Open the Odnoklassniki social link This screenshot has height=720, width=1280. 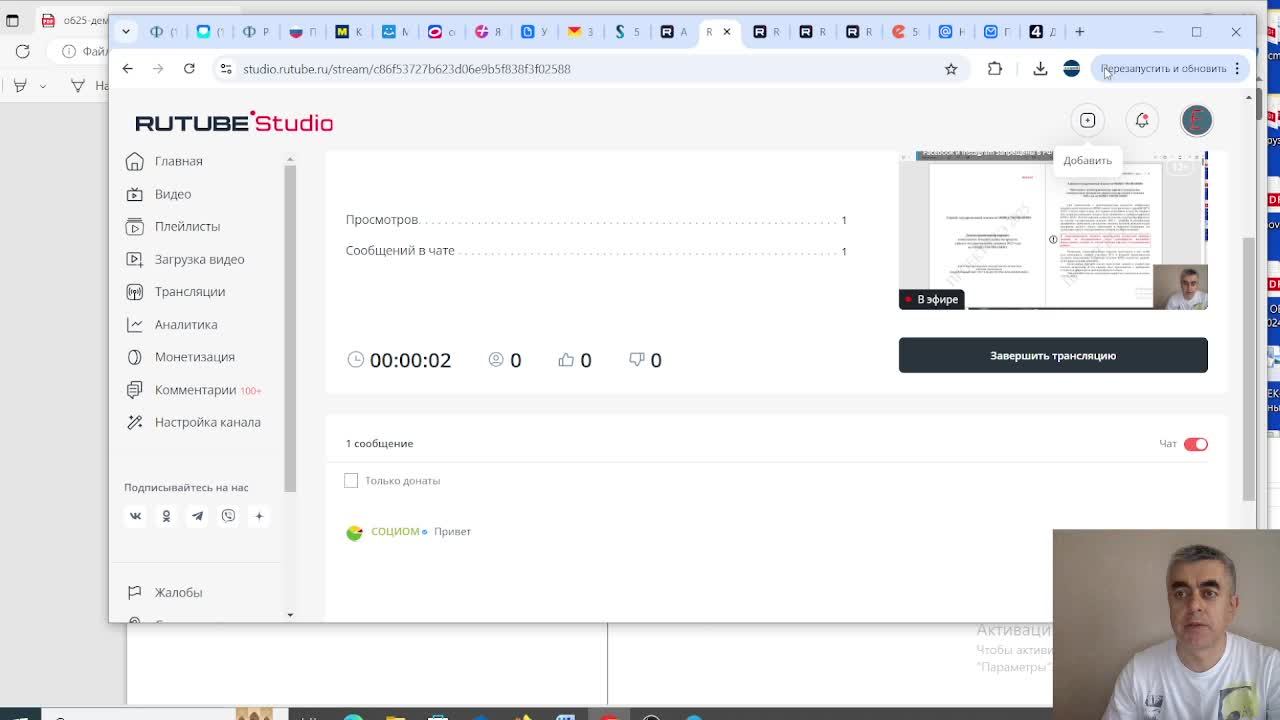(166, 516)
